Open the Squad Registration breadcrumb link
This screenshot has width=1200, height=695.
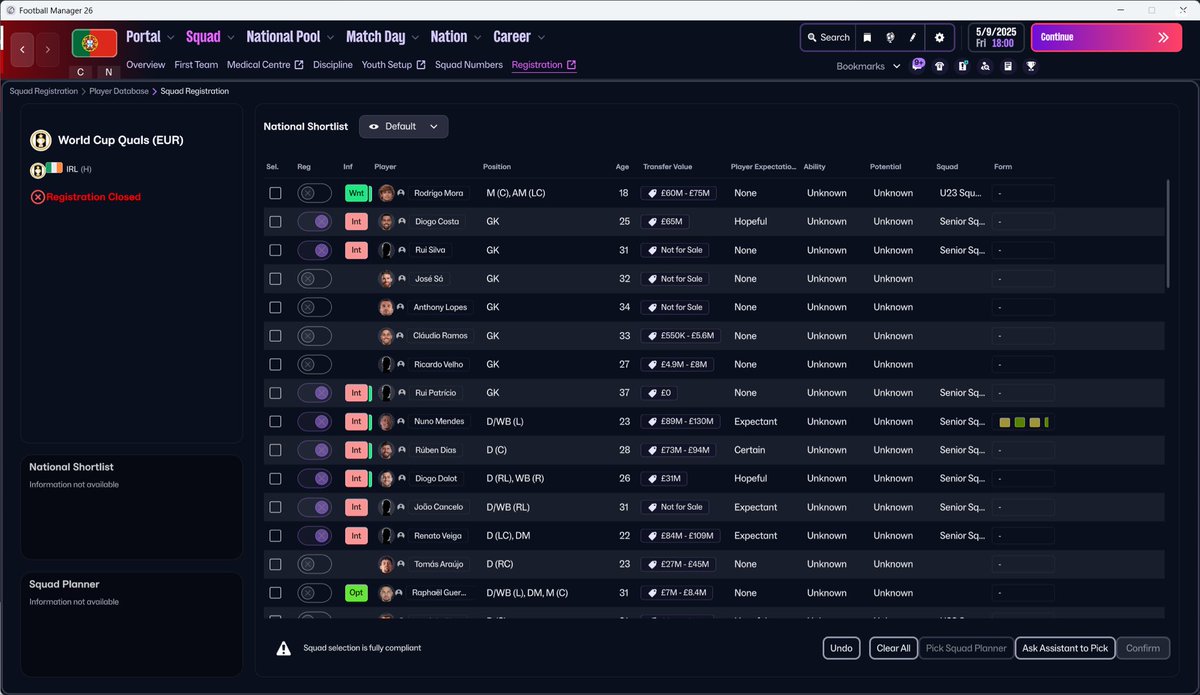pos(44,91)
